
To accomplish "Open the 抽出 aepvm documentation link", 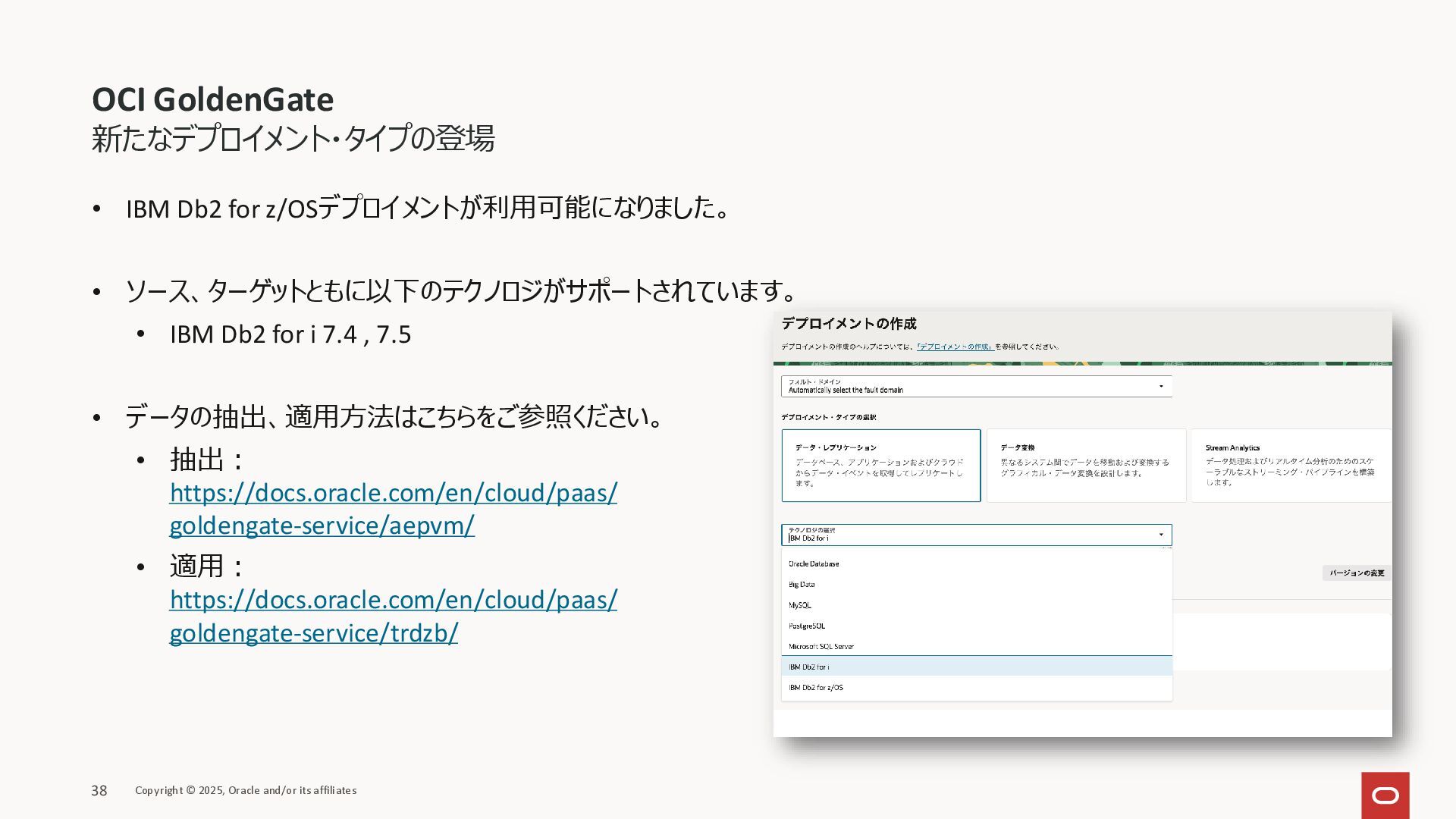I will (x=393, y=509).
